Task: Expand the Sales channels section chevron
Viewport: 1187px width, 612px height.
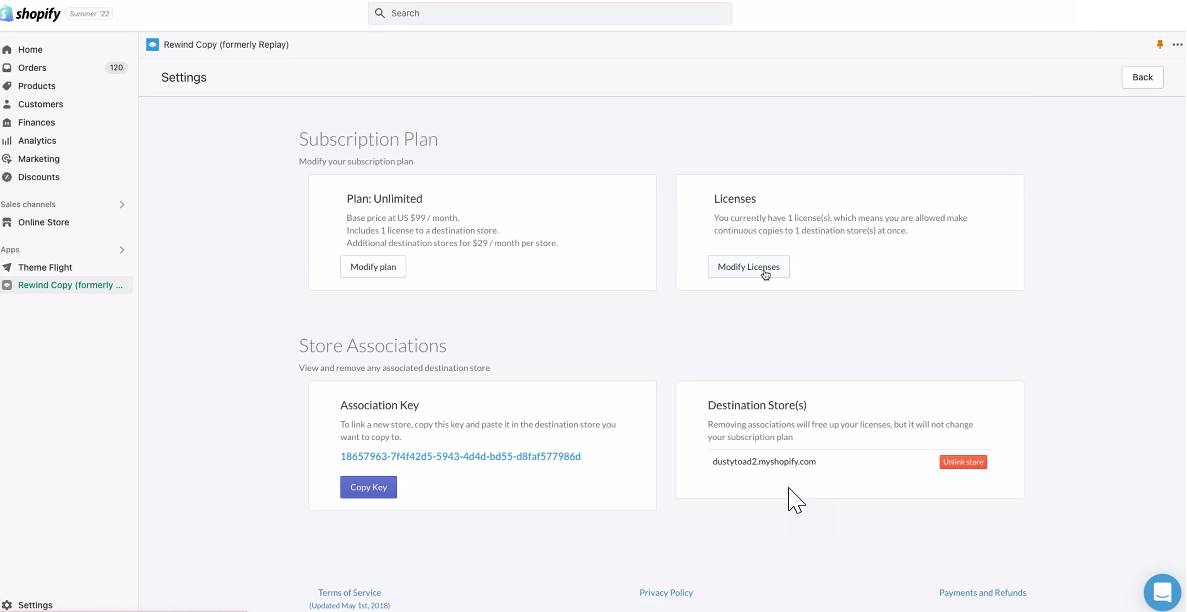Action: (x=122, y=205)
